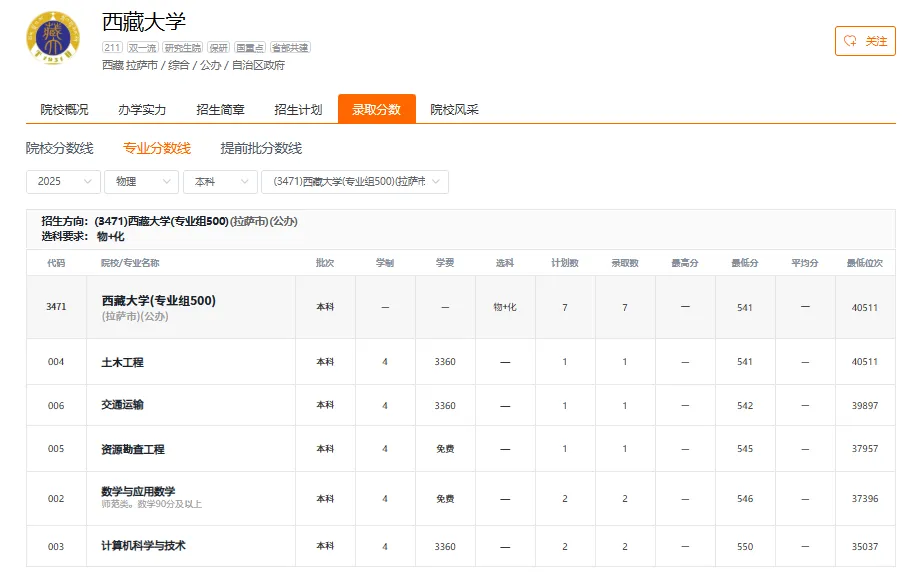
Task: Click 西藏大学(专业组500) row name
Action: 159,301
